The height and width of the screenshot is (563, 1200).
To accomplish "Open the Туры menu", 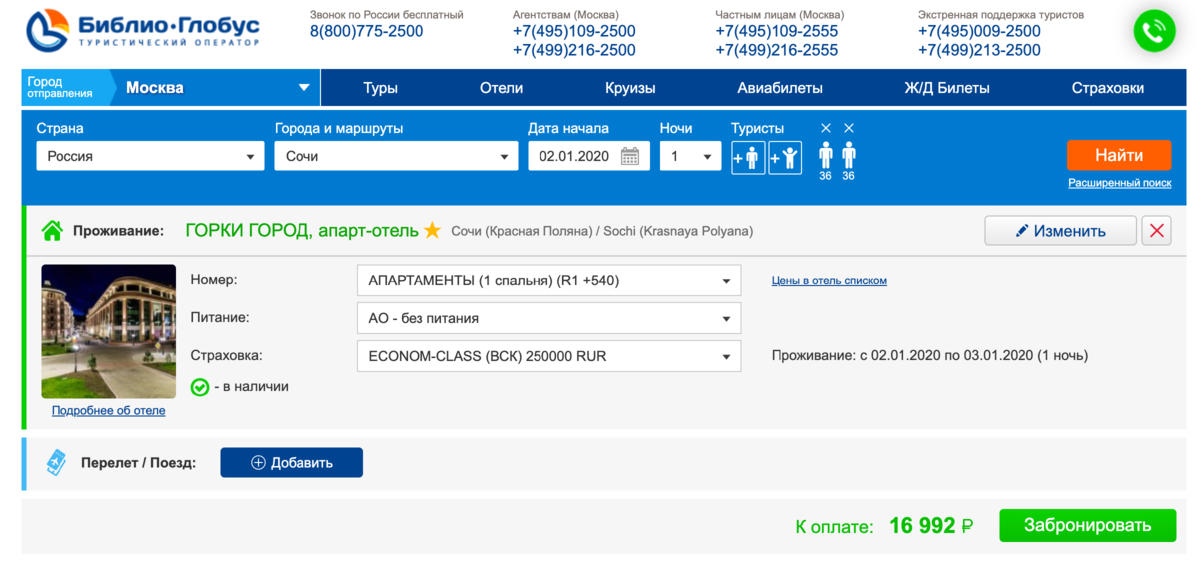I will 381,88.
